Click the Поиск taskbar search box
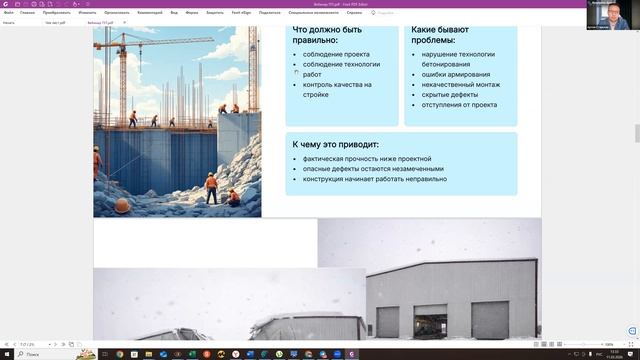The width and height of the screenshot is (640, 360). coord(56,354)
